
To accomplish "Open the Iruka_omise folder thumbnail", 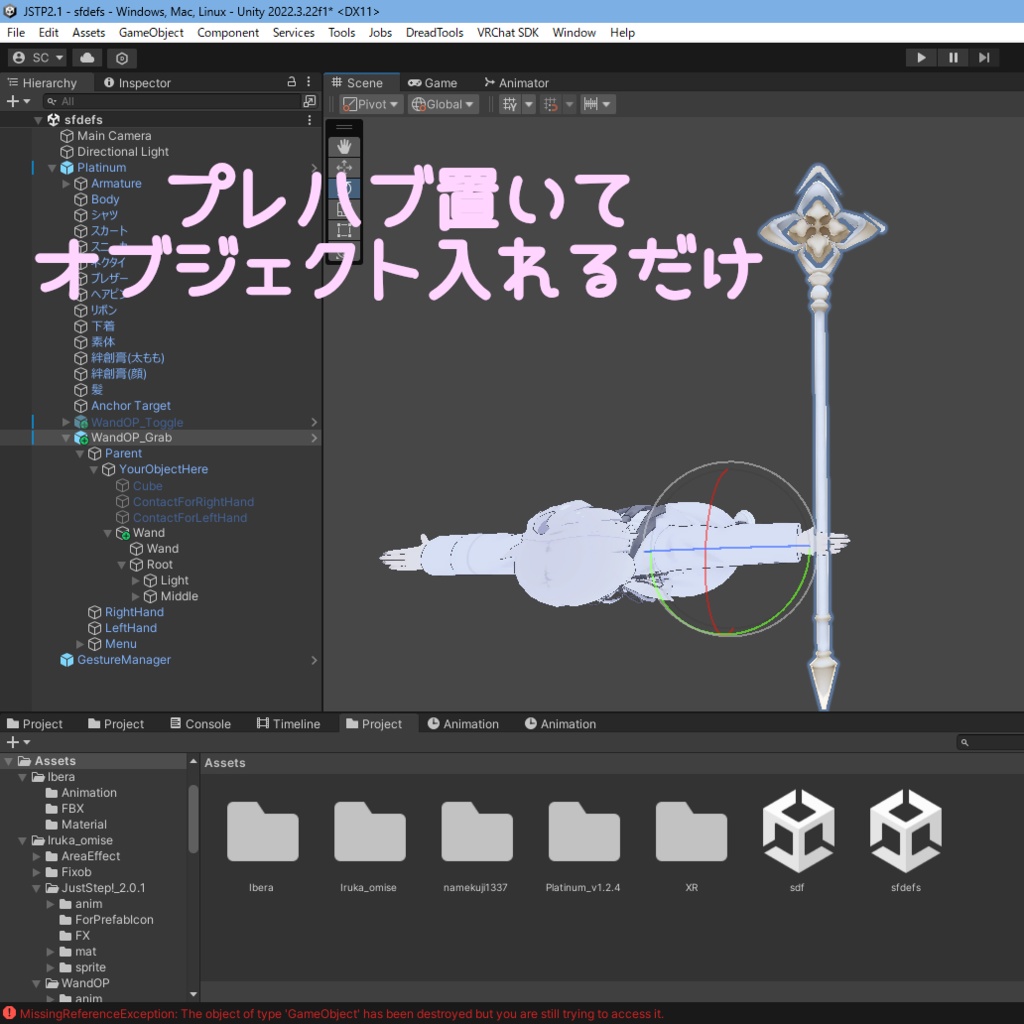I will tap(370, 832).
